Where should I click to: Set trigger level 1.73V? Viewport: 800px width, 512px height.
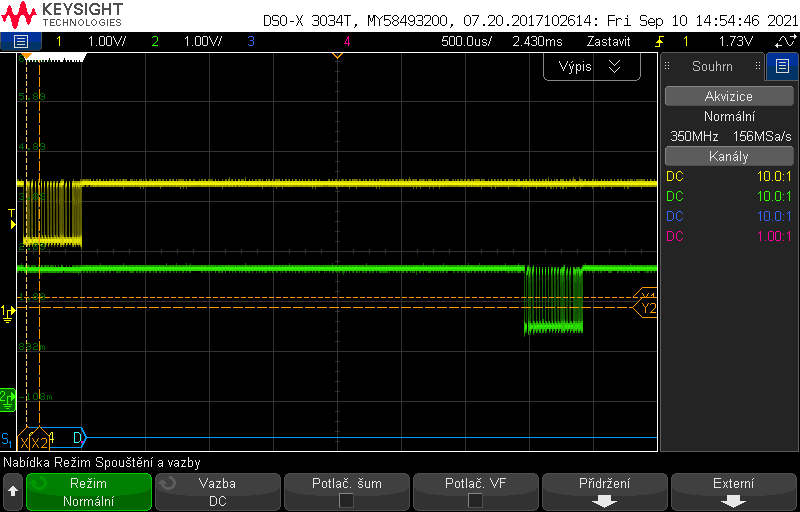pyautogui.click(x=736, y=41)
